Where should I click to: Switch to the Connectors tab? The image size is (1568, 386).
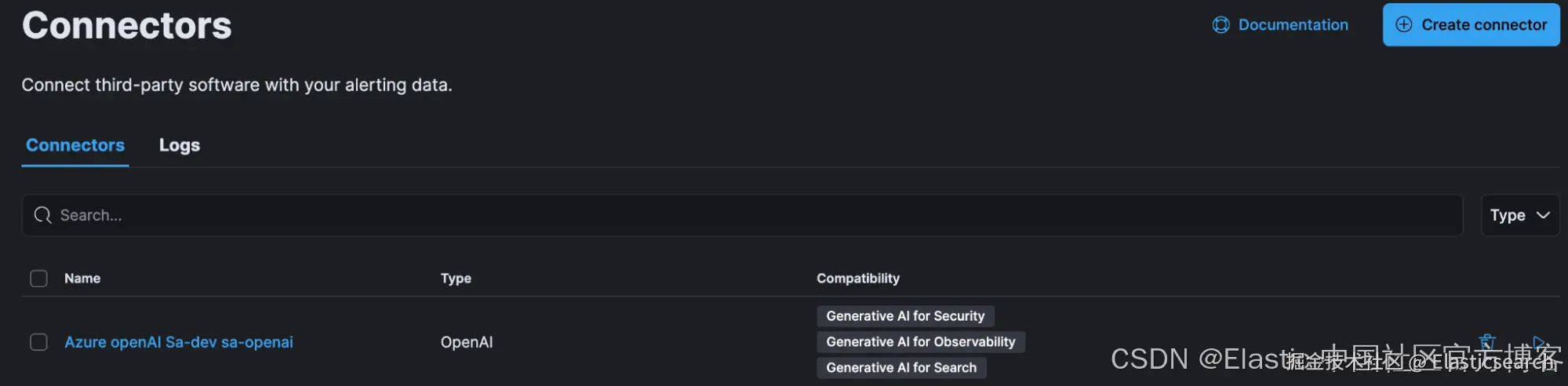pos(75,145)
